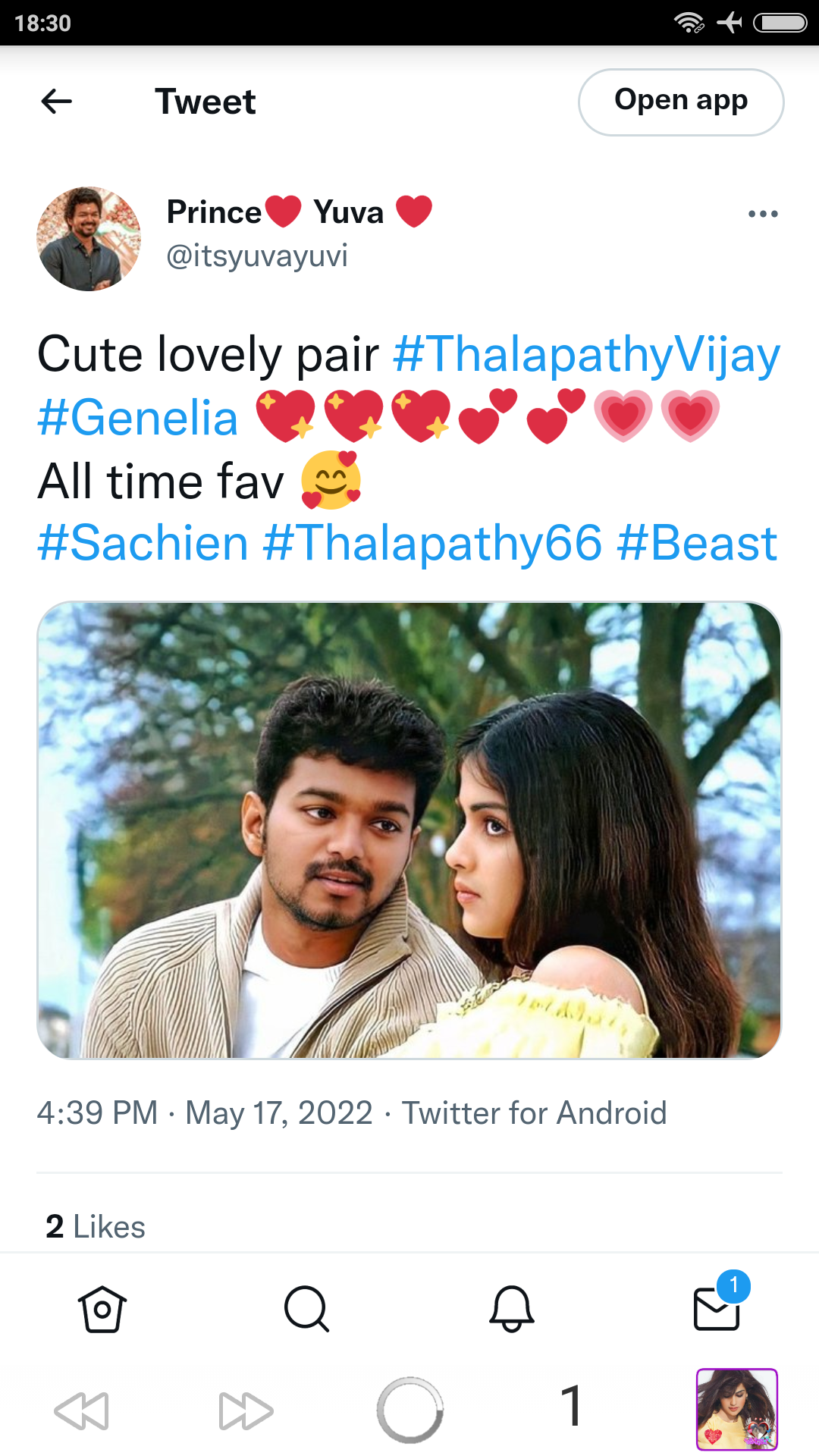View the 2 Likes list

coord(96,1226)
